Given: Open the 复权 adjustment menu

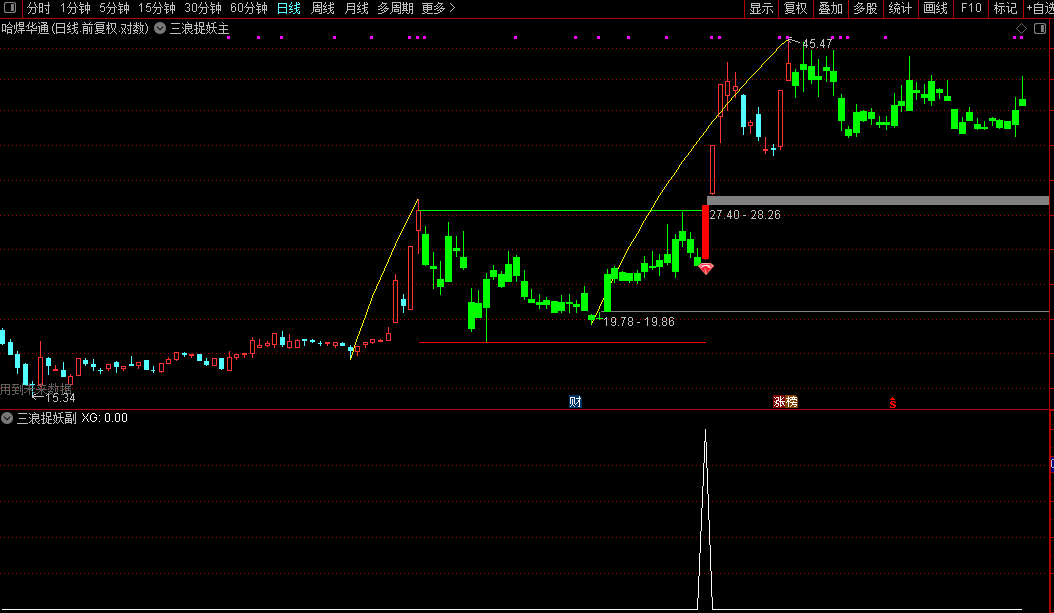Looking at the screenshot, I should click(x=796, y=8).
